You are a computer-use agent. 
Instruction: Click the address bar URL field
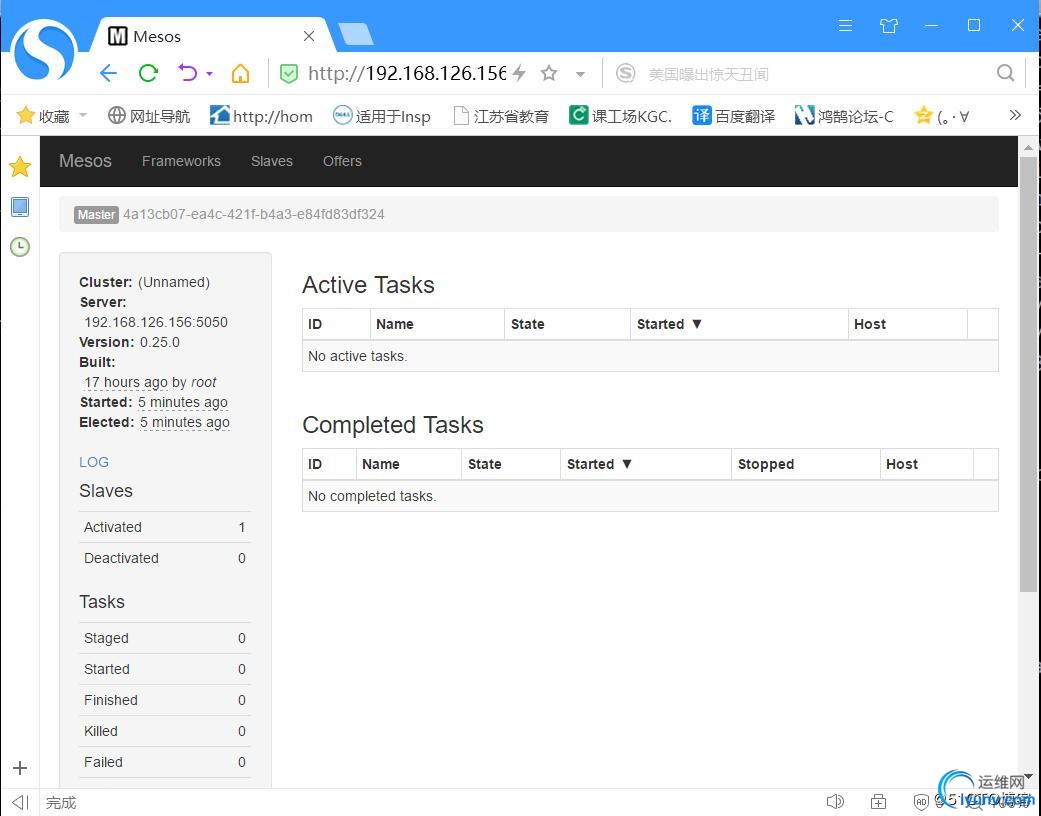(406, 73)
